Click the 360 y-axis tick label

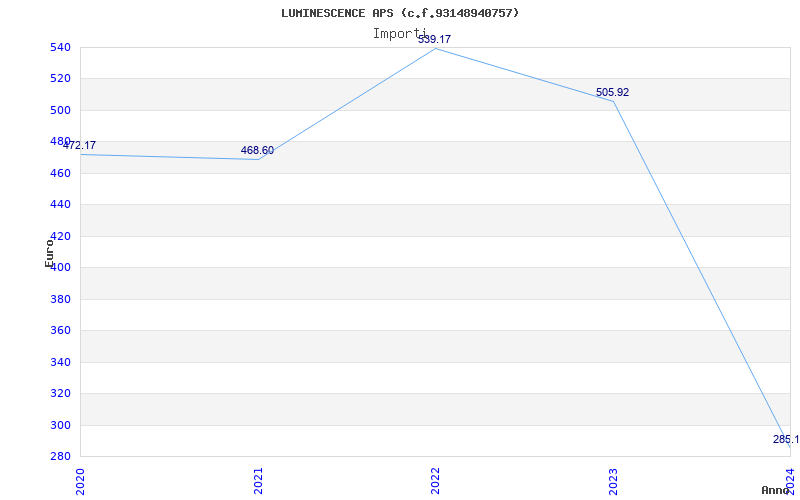coord(60,331)
